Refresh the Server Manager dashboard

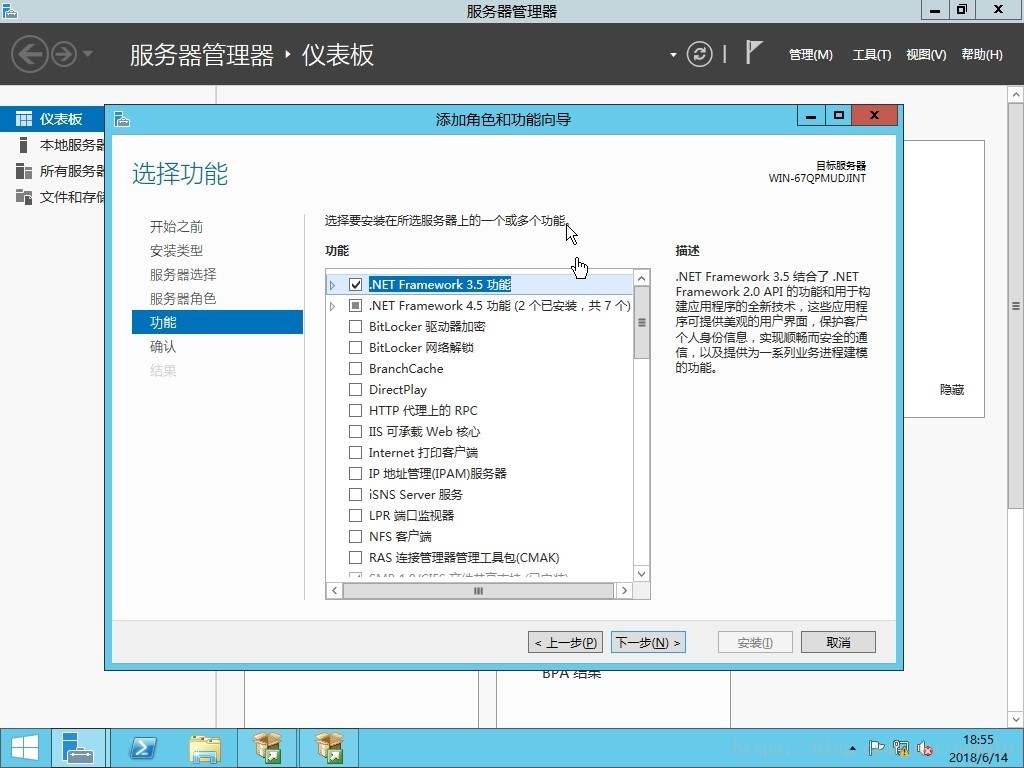pos(699,54)
